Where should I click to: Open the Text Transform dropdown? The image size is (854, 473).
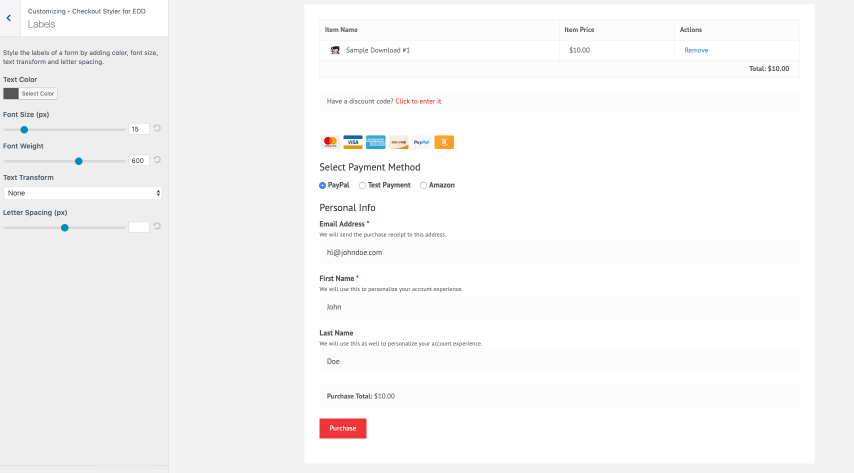coord(83,193)
